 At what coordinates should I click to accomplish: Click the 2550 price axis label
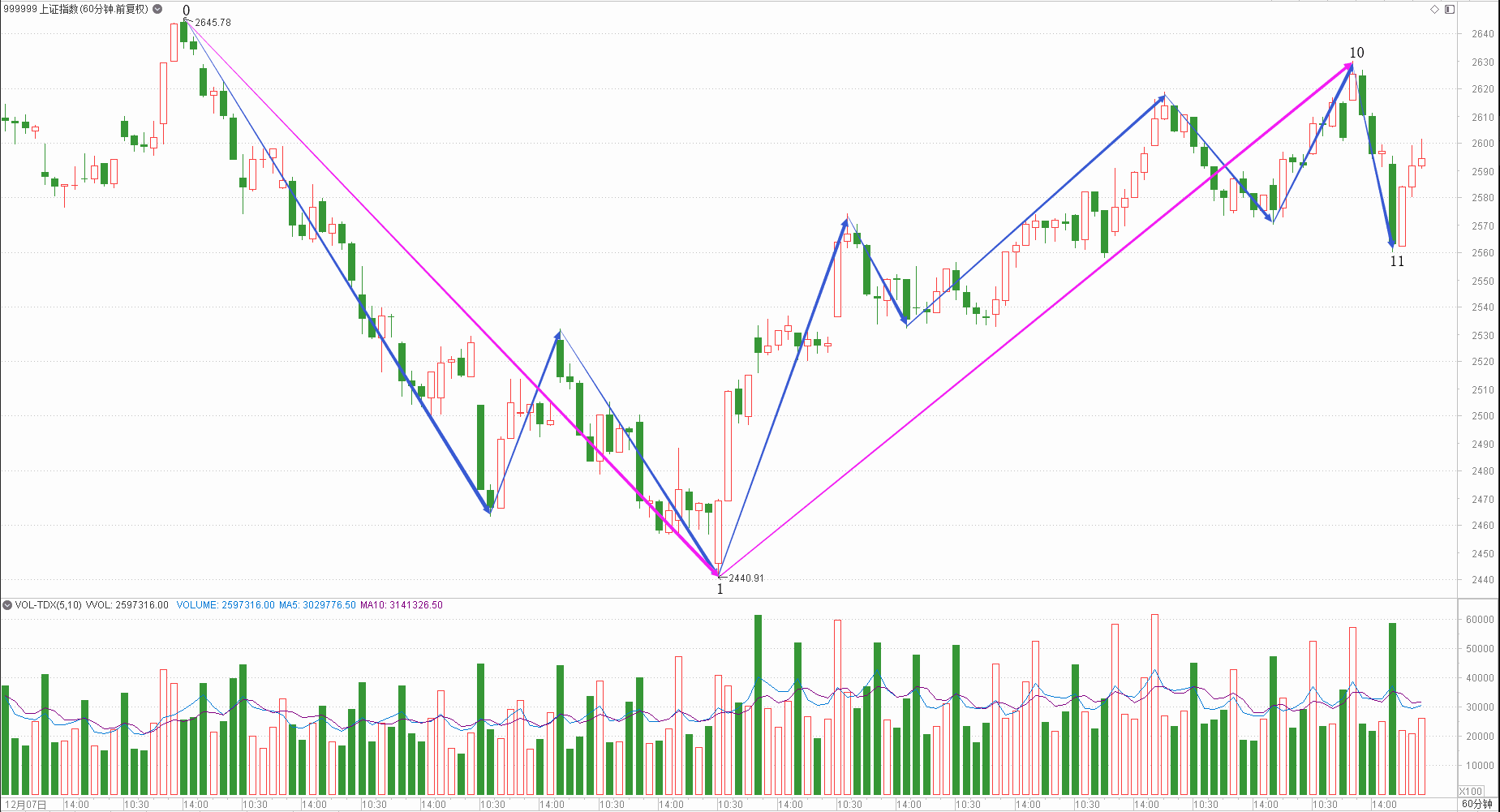pos(1483,281)
